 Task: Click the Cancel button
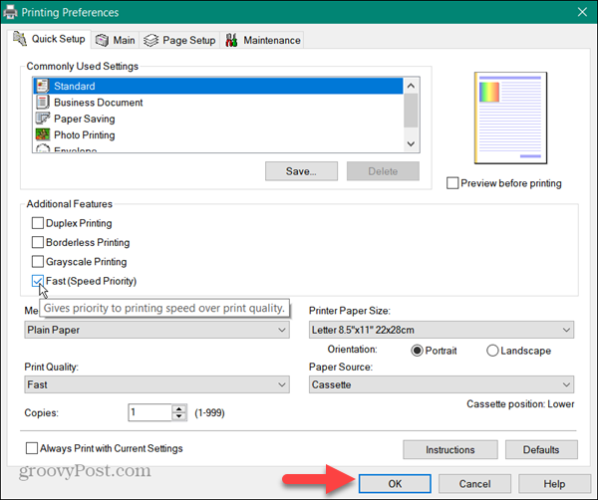(474, 484)
